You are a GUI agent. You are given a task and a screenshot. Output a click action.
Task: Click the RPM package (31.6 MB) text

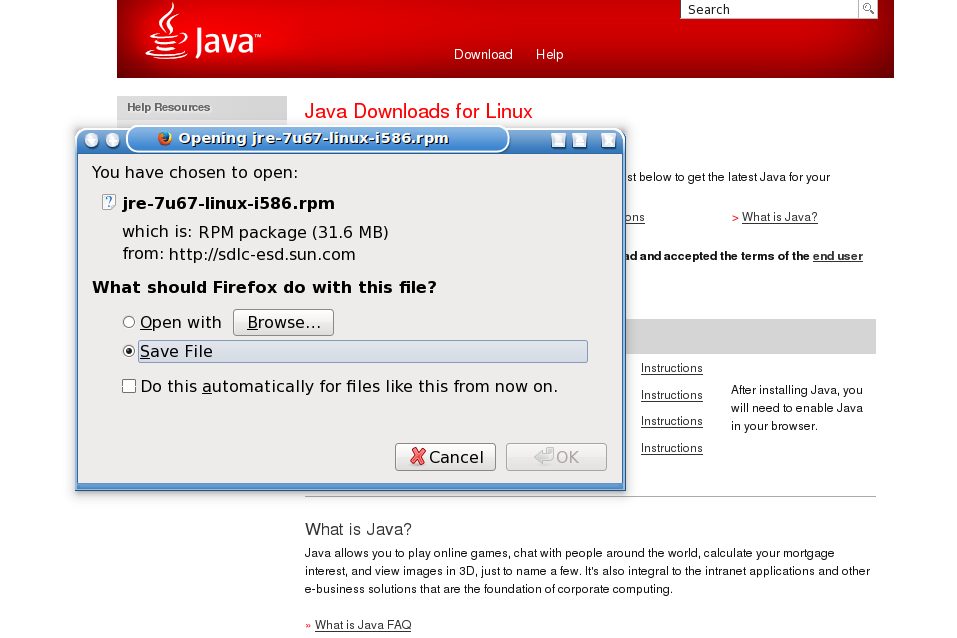pos(294,232)
